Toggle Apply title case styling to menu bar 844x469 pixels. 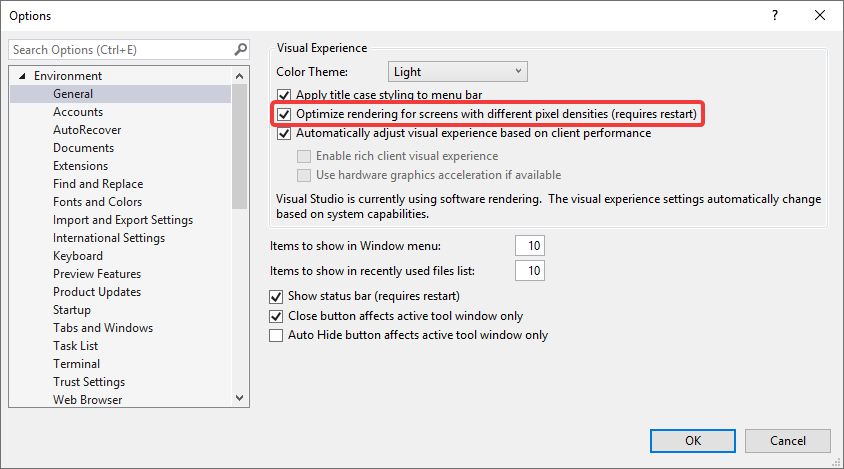click(x=284, y=95)
